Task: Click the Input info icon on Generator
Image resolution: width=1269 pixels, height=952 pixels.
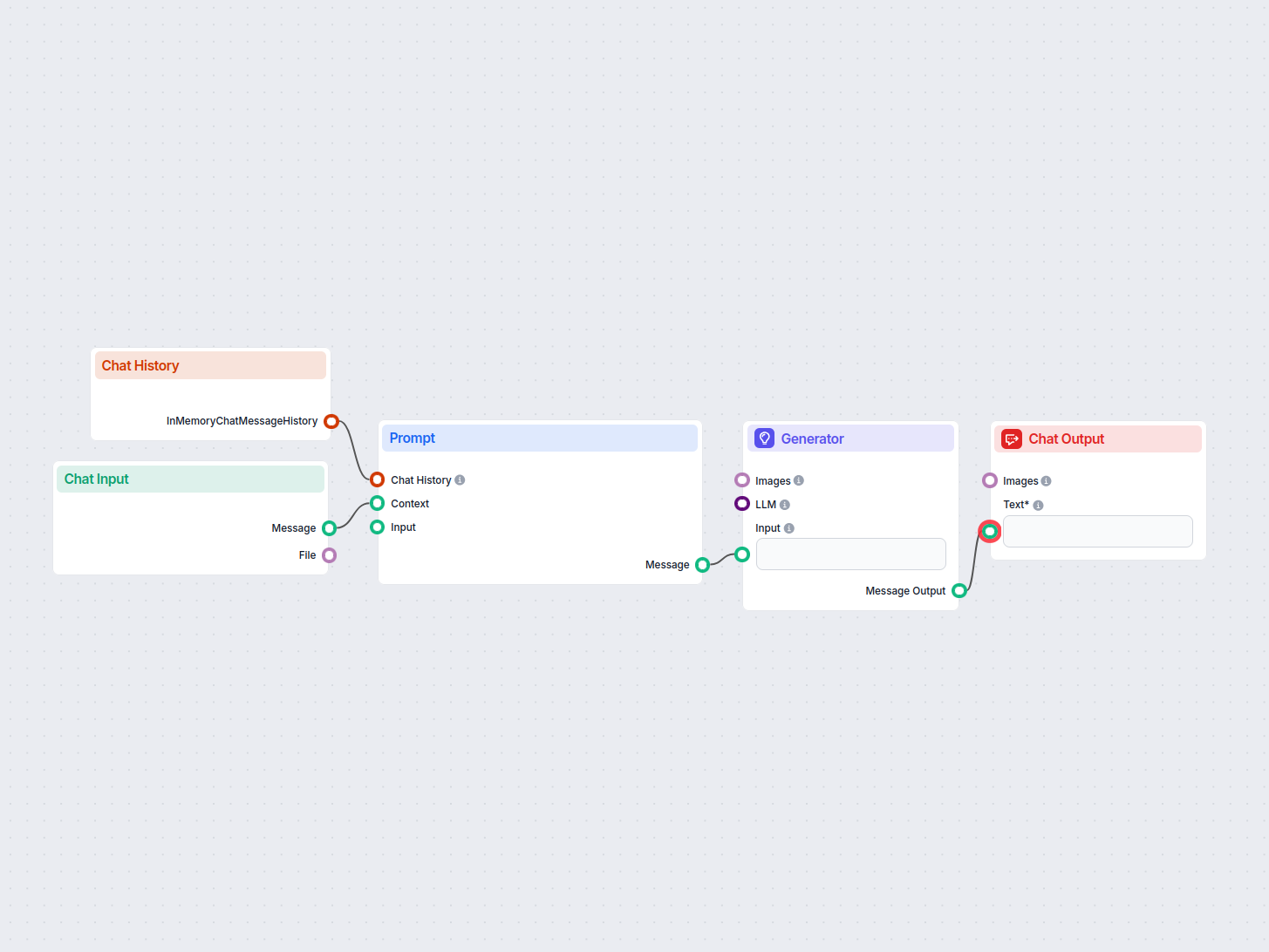Action: [x=788, y=527]
